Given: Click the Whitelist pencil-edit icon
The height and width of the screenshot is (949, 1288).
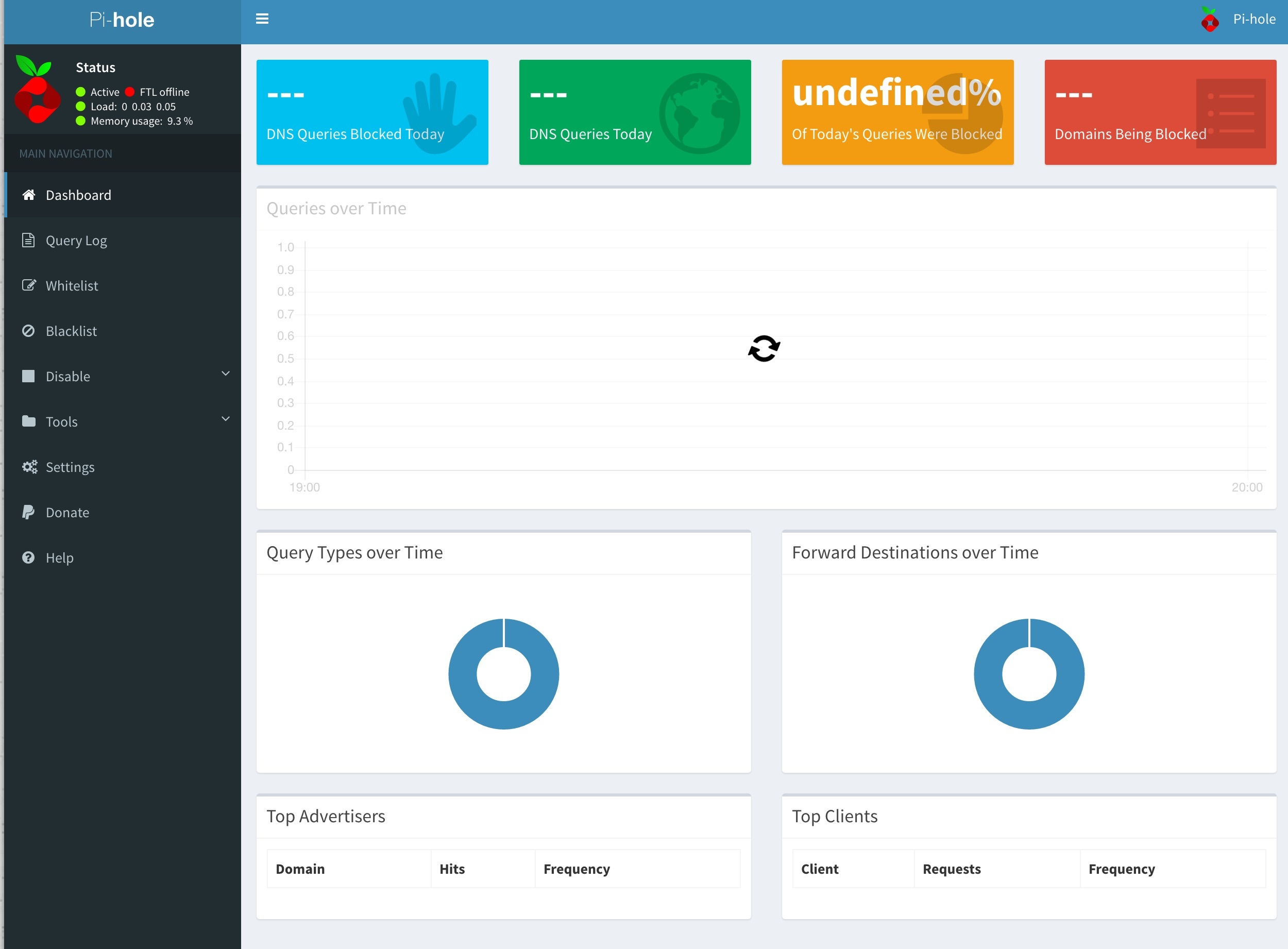Looking at the screenshot, I should pos(29,285).
